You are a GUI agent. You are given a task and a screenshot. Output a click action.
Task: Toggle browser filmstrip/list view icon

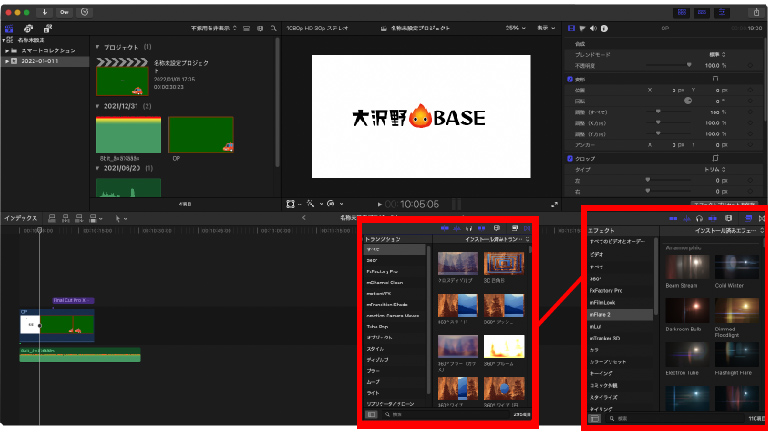(246, 28)
